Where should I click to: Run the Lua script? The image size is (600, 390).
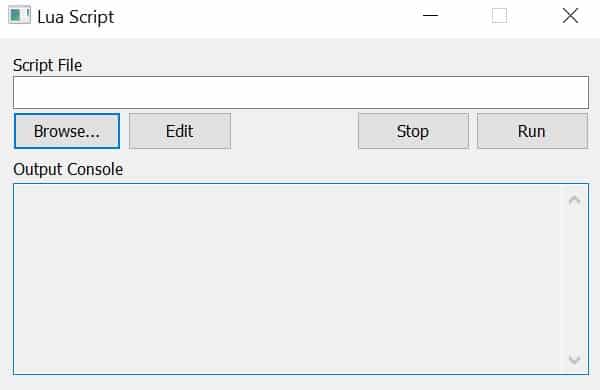pos(532,131)
